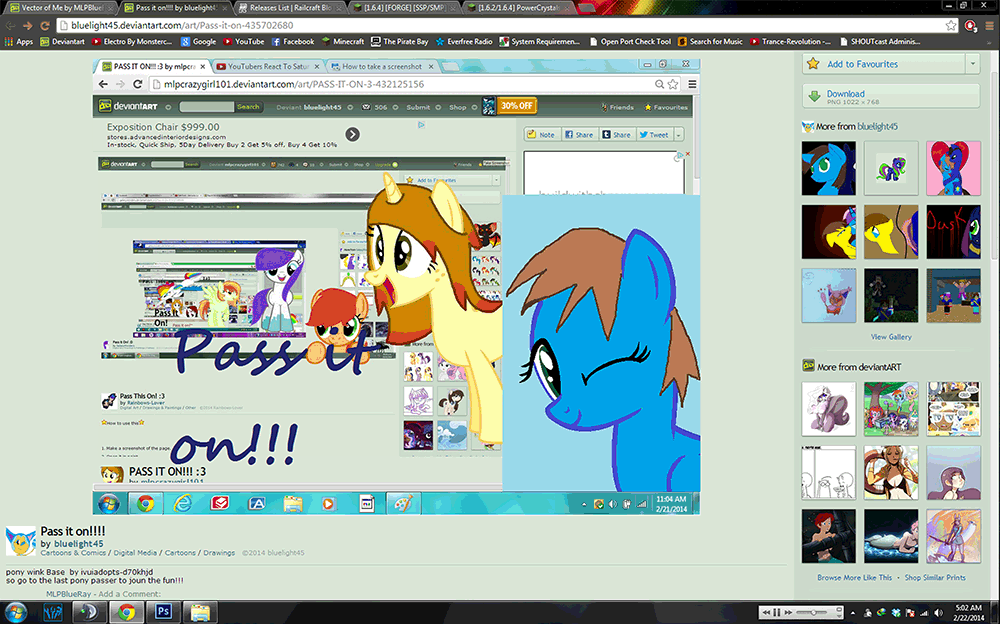Open the Apps bookmarks shortcut
Image resolution: width=1000 pixels, height=624 pixels.
coord(18,41)
